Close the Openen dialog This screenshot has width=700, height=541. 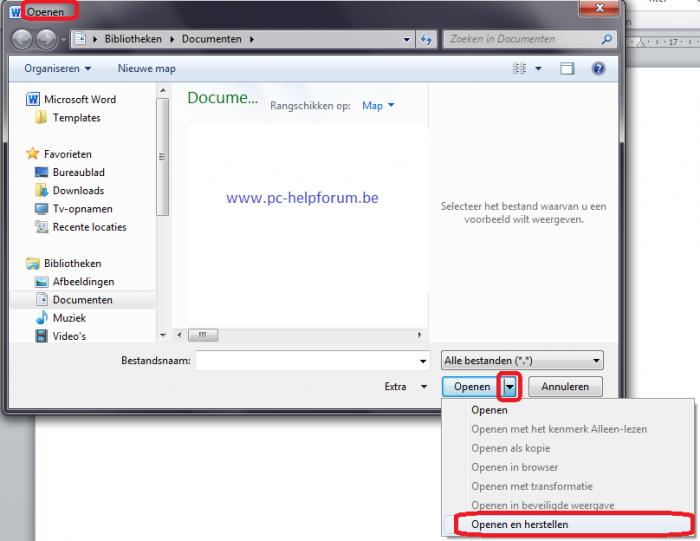point(600,8)
